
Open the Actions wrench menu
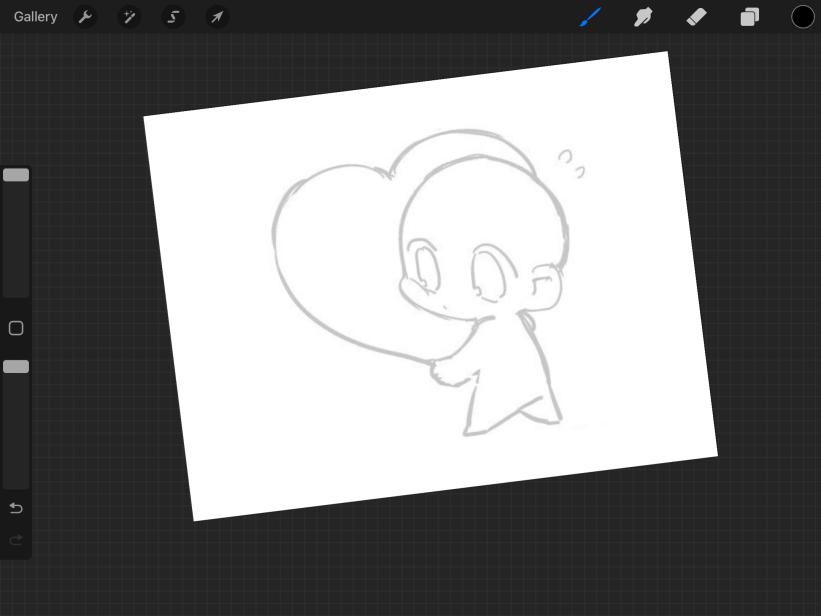coord(85,17)
